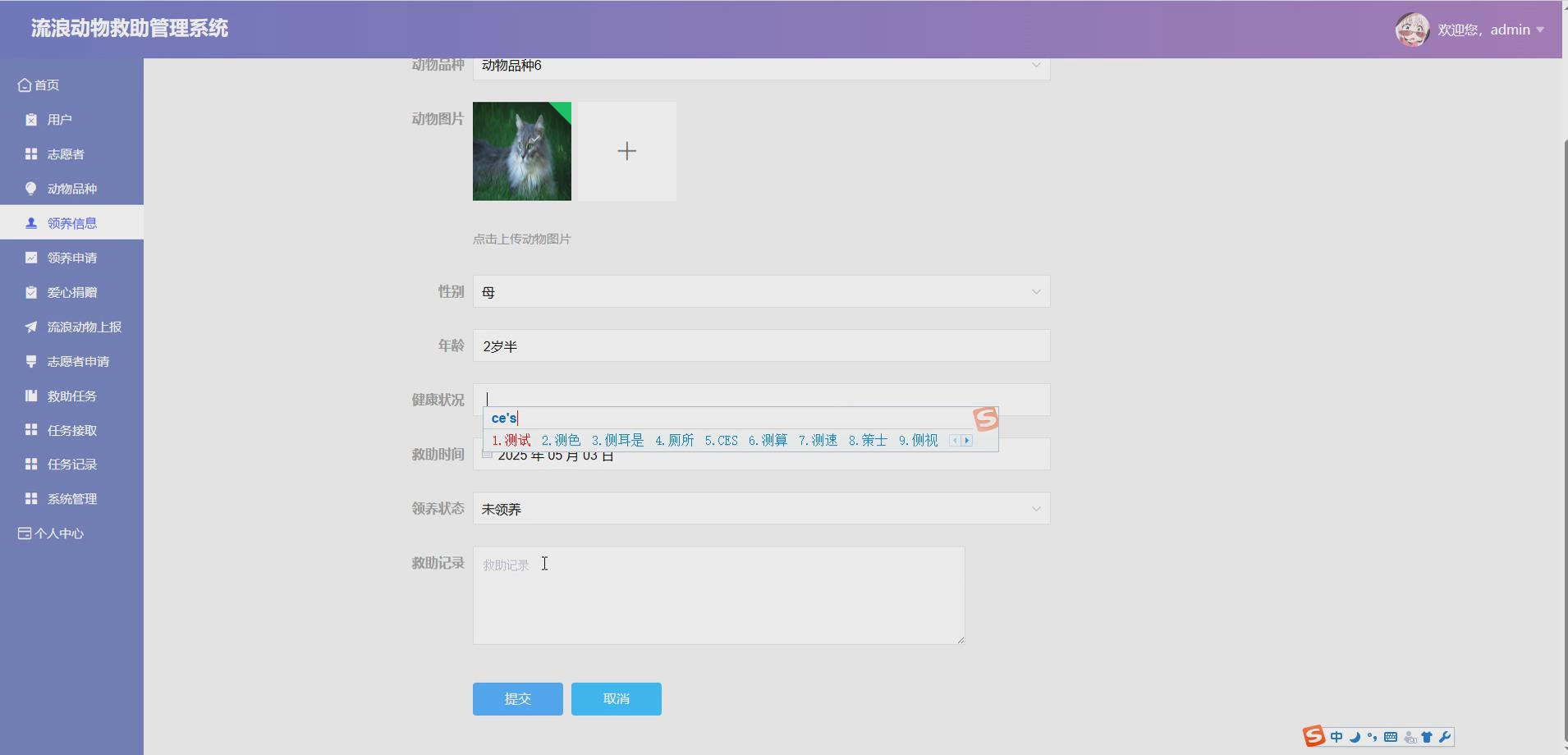
Task: Open 流浪动物上报 via the paper-plane icon
Action: [30, 326]
